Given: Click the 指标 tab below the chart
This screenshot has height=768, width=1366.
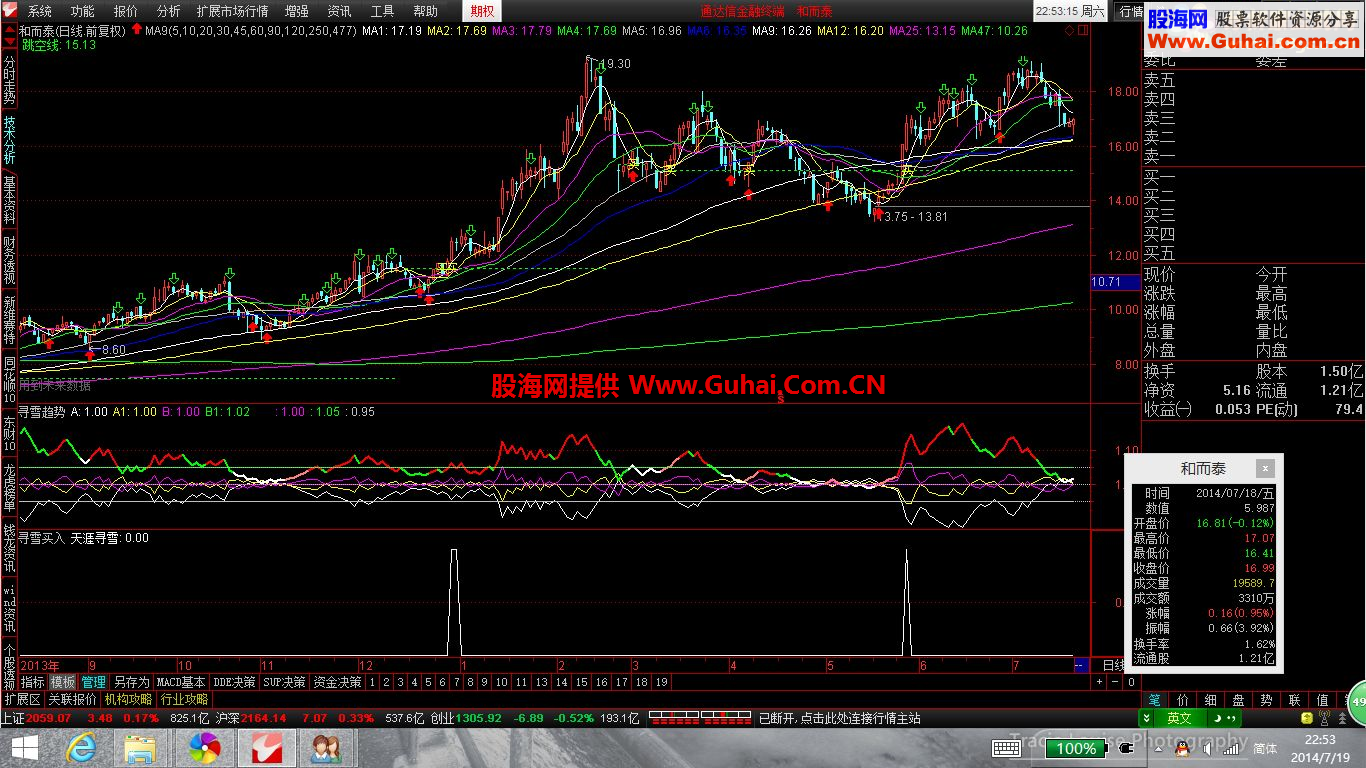Looking at the screenshot, I should [x=33, y=682].
